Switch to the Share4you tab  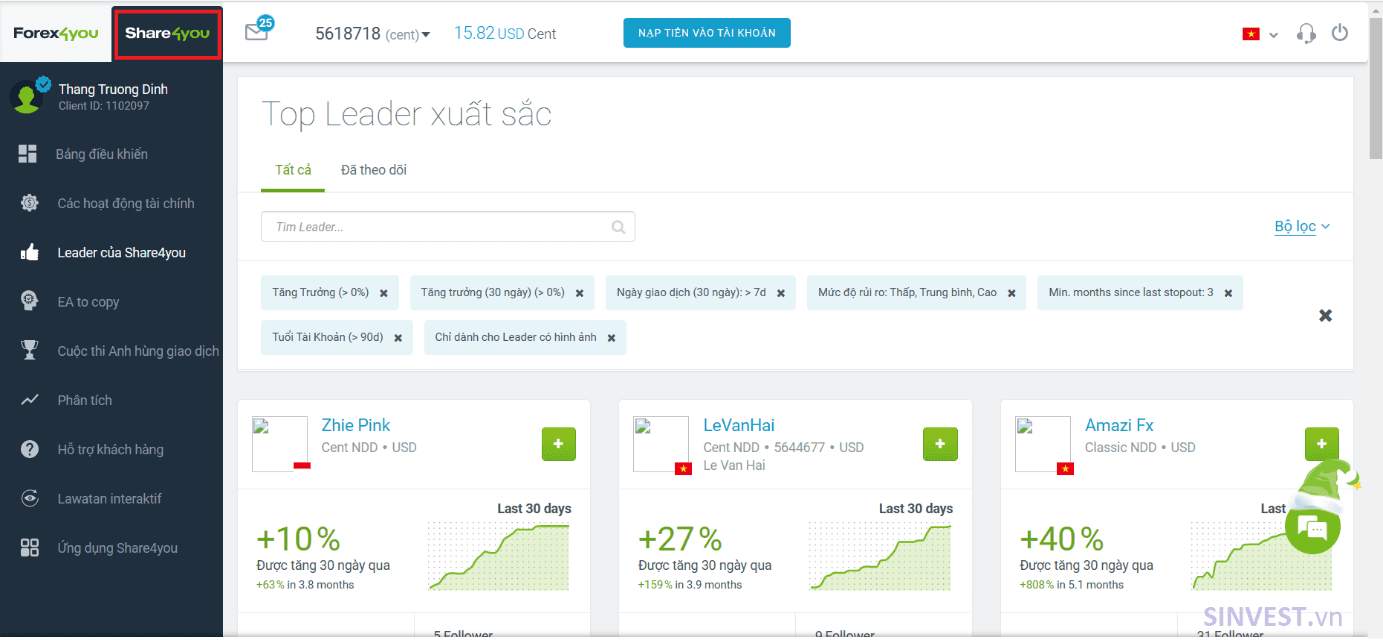[167, 33]
